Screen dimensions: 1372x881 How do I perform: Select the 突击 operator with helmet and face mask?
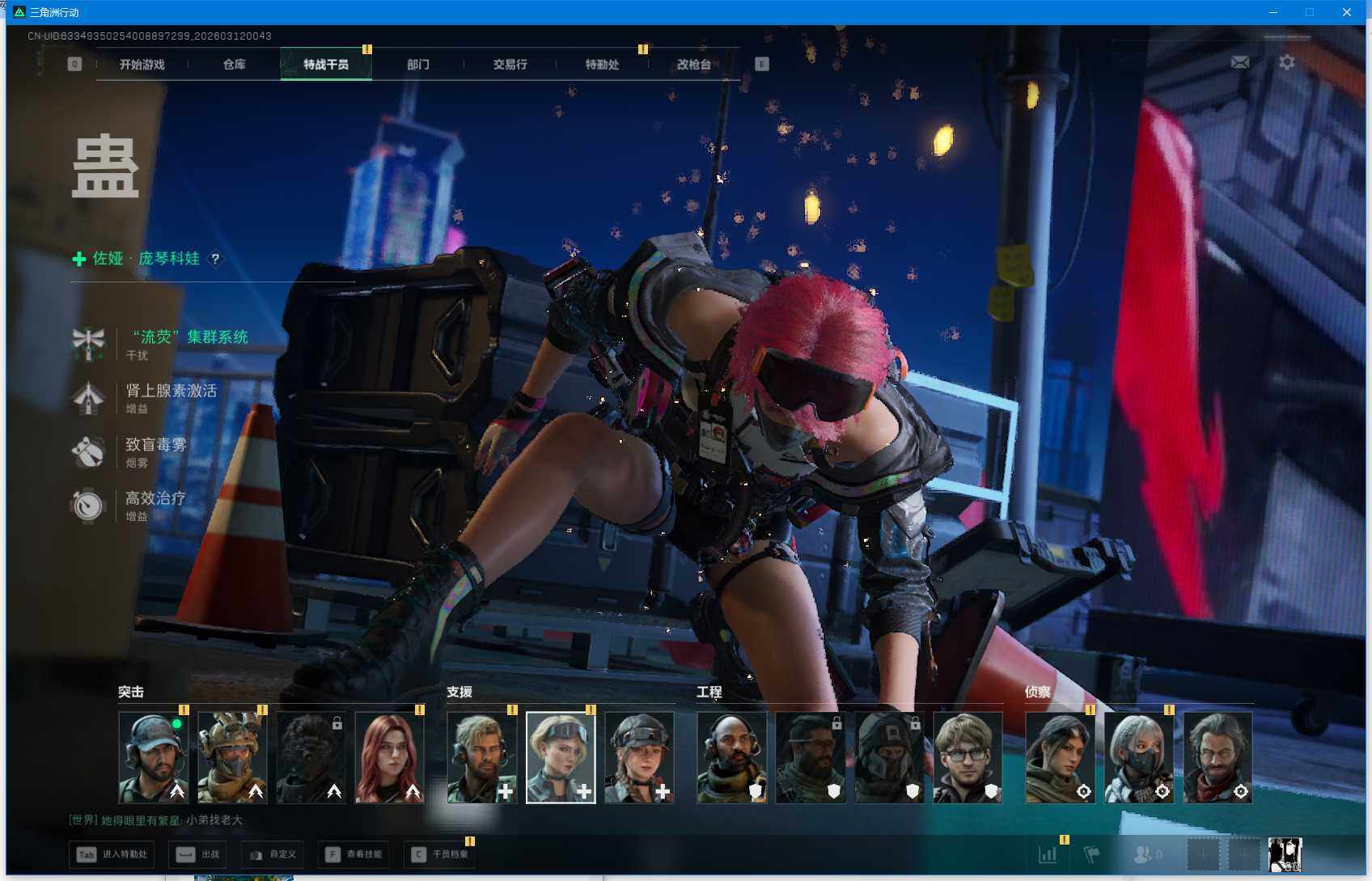pyautogui.click(x=232, y=757)
